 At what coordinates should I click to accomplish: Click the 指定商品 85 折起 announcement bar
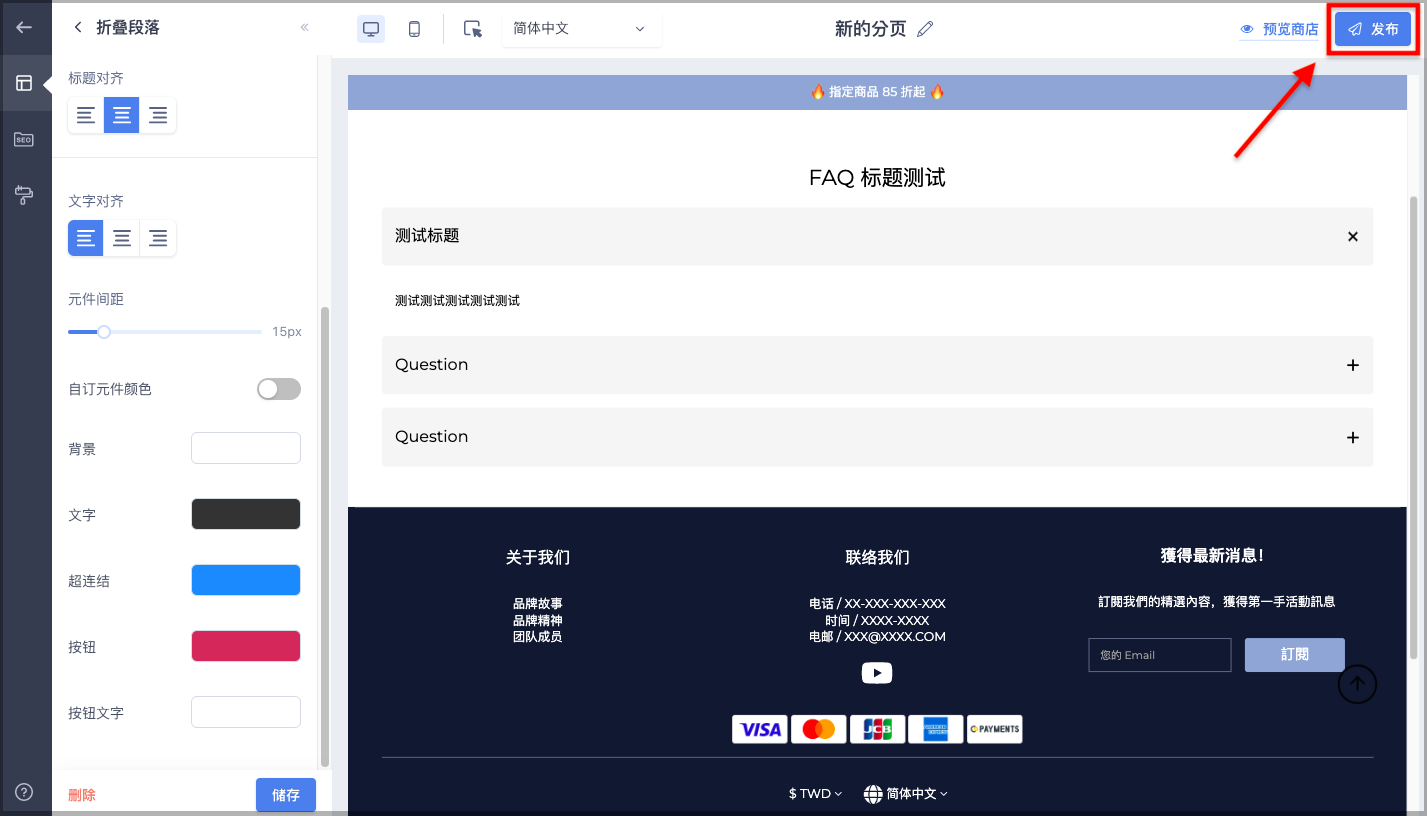point(877,92)
